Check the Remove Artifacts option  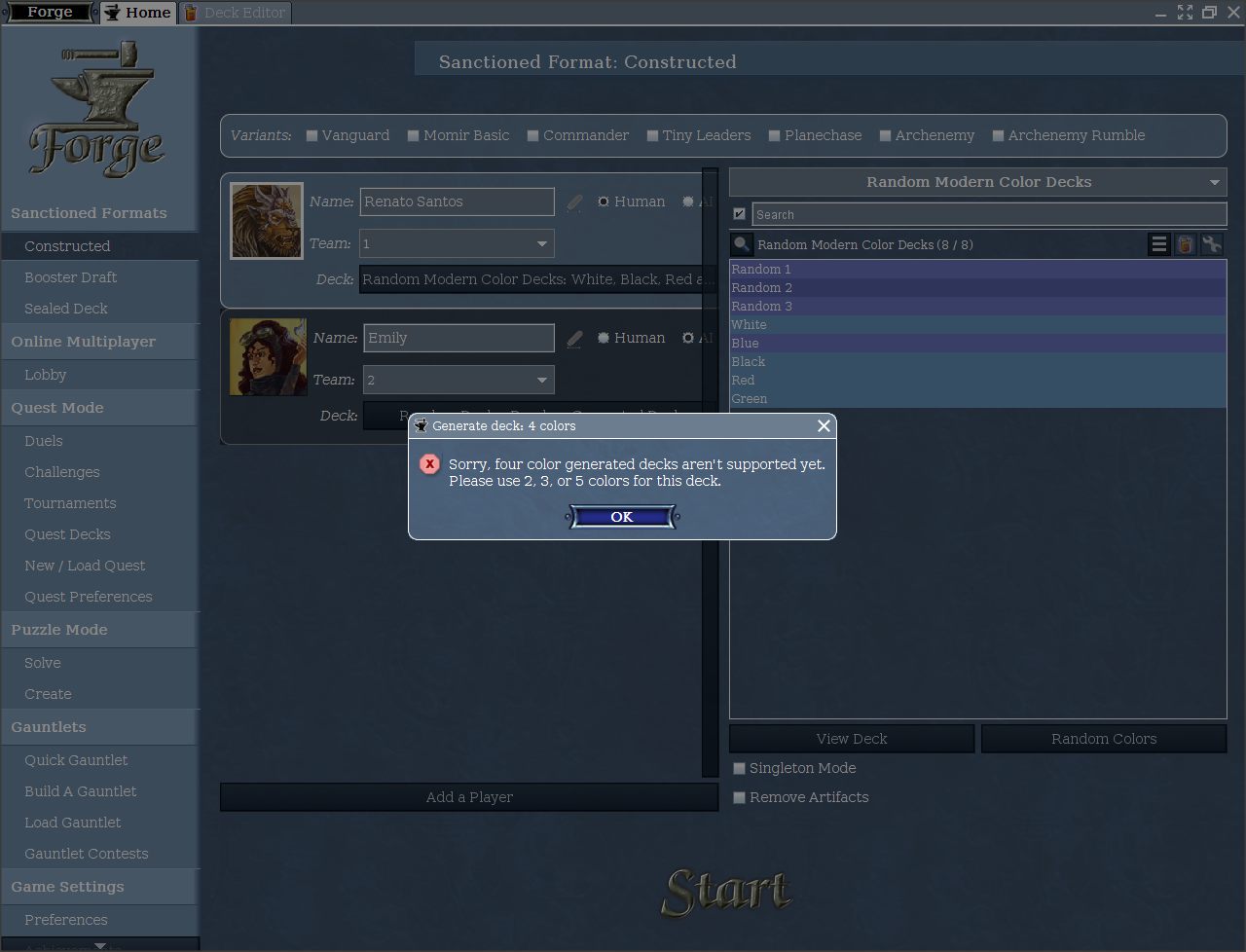pos(739,798)
